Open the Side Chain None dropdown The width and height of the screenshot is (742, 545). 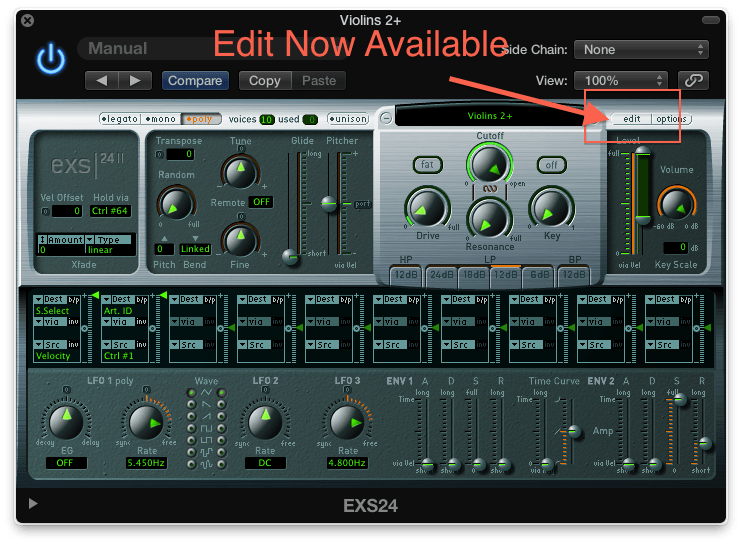(x=641, y=50)
